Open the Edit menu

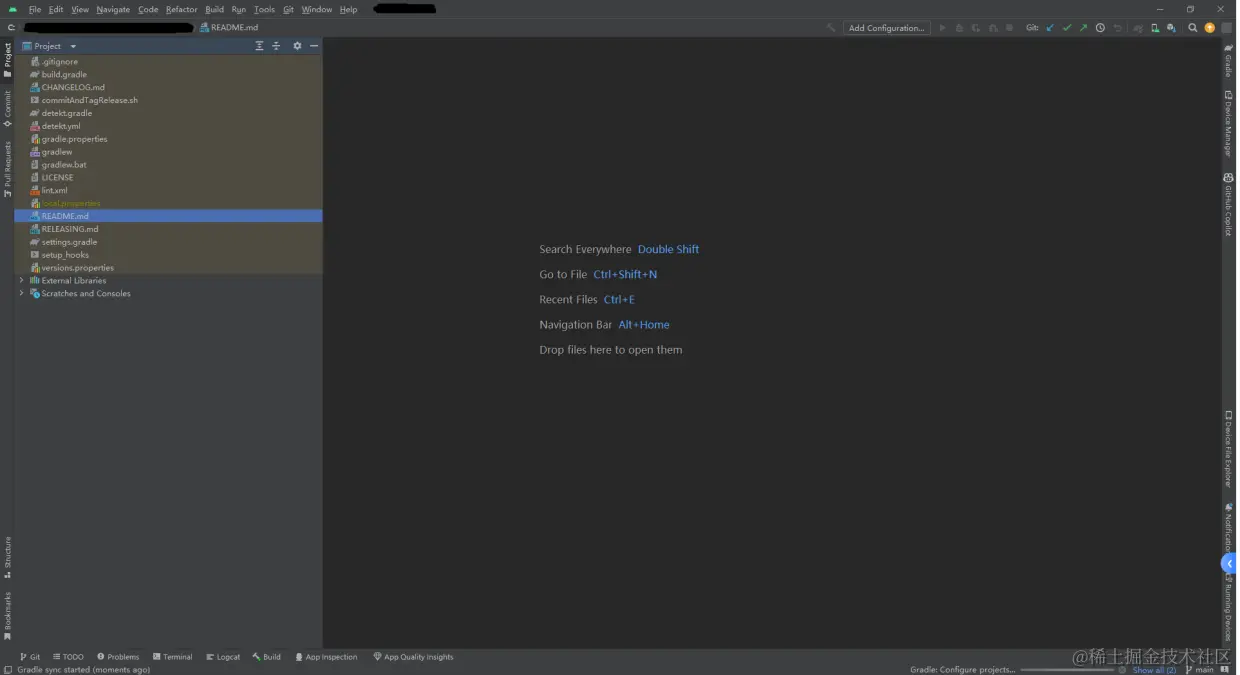[56, 9]
